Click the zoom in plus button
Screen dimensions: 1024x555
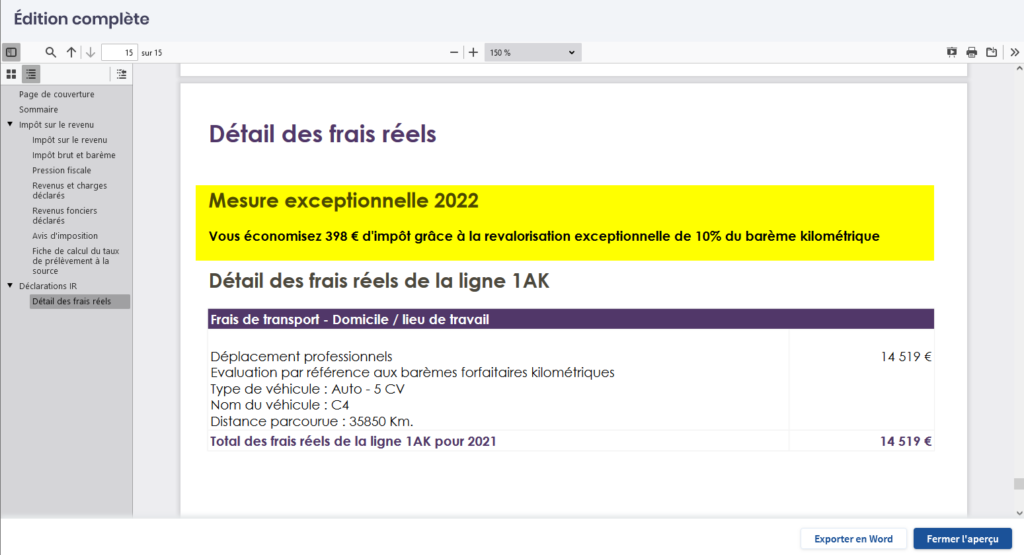(473, 52)
